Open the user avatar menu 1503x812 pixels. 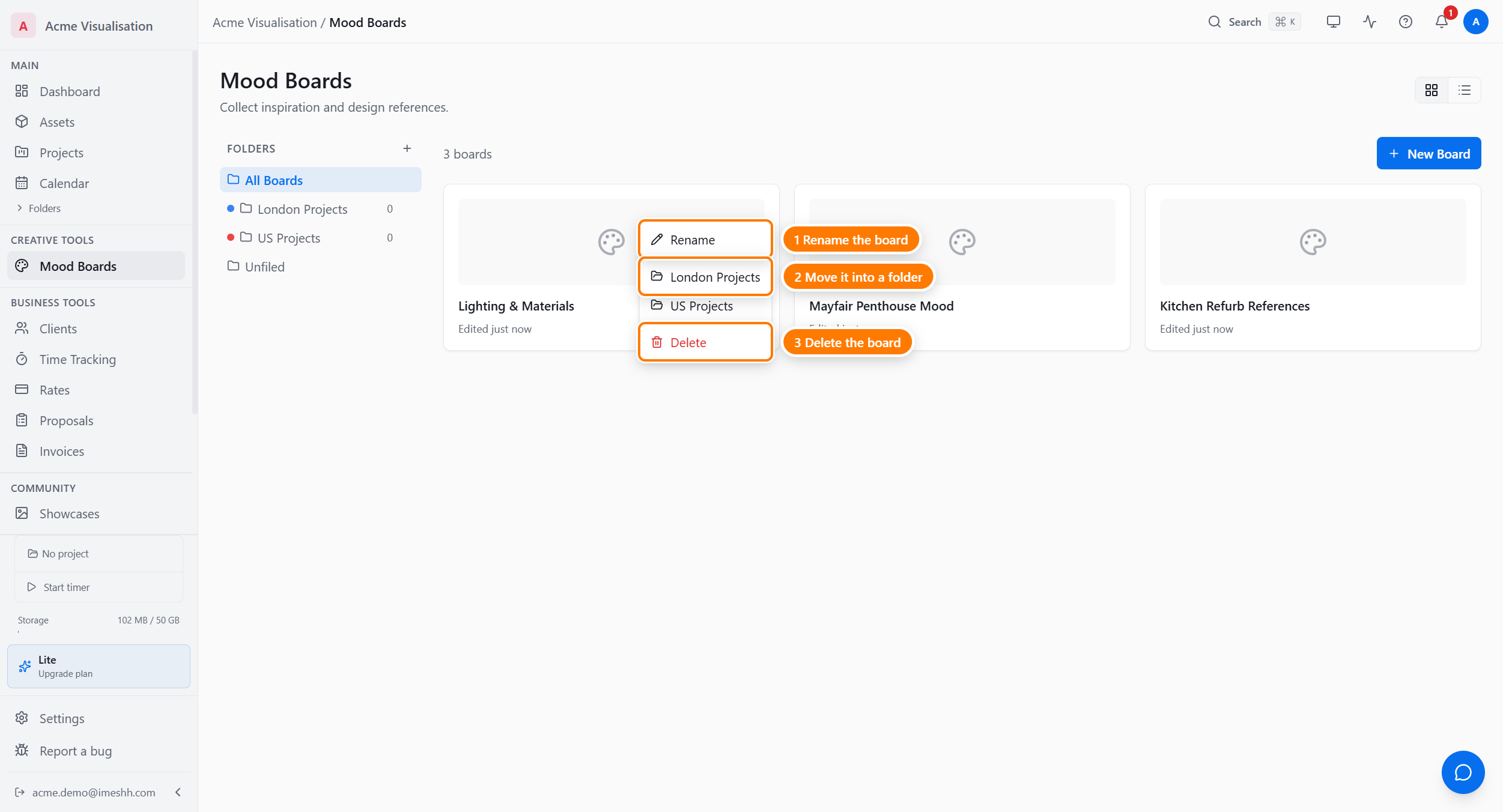pyautogui.click(x=1475, y=22)
